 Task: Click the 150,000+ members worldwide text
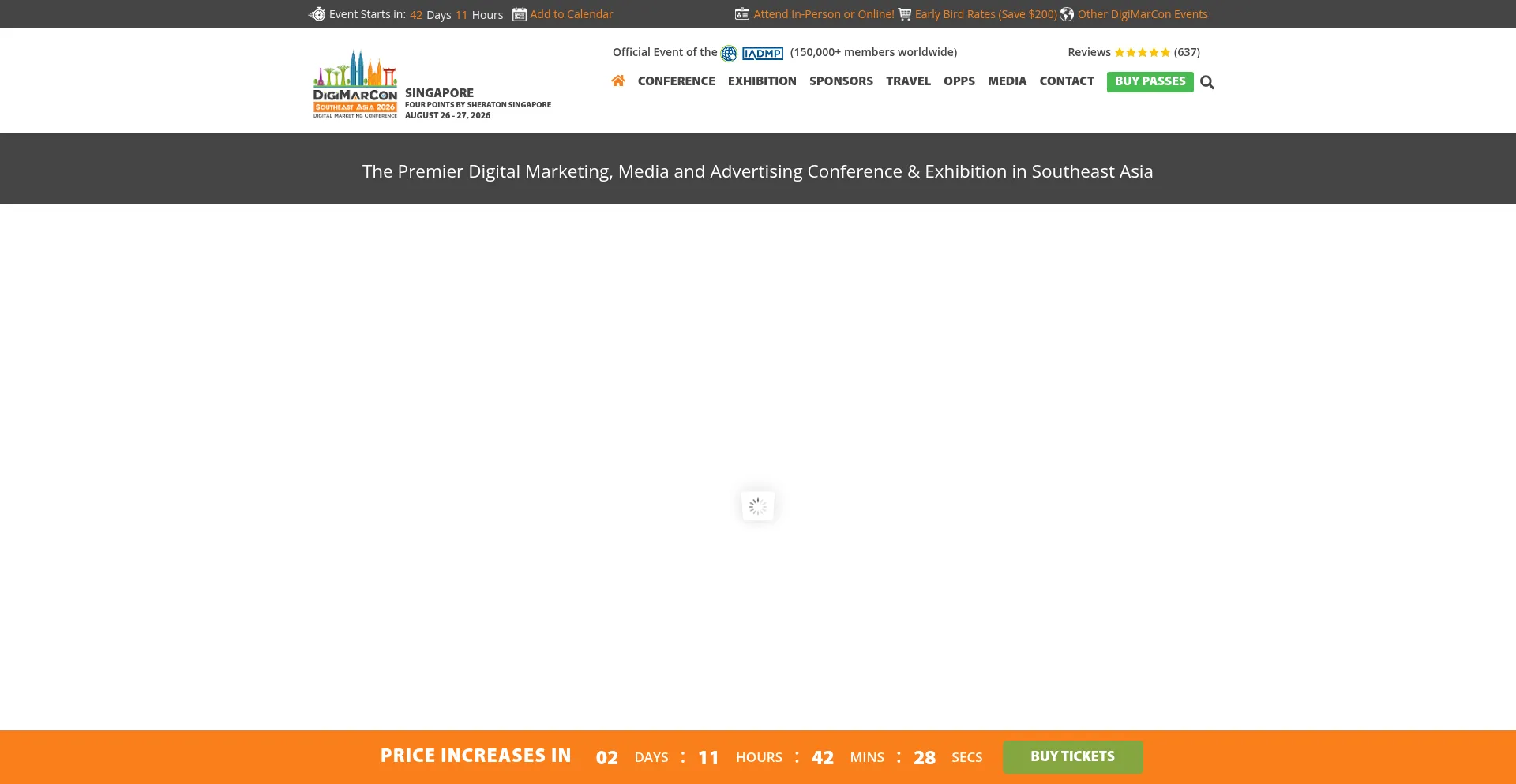pyautogui.click(x=873, y=52)
